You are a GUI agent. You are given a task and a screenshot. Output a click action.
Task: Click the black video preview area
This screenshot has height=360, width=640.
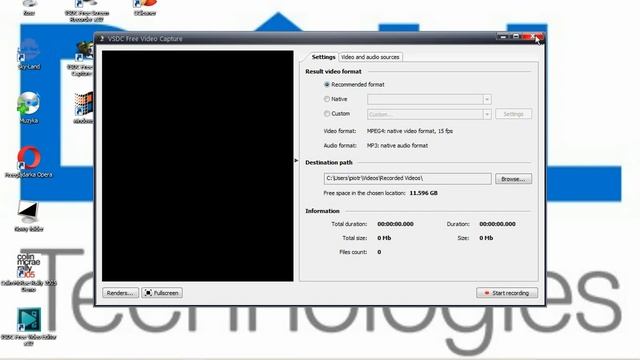[x=198, y=166]
